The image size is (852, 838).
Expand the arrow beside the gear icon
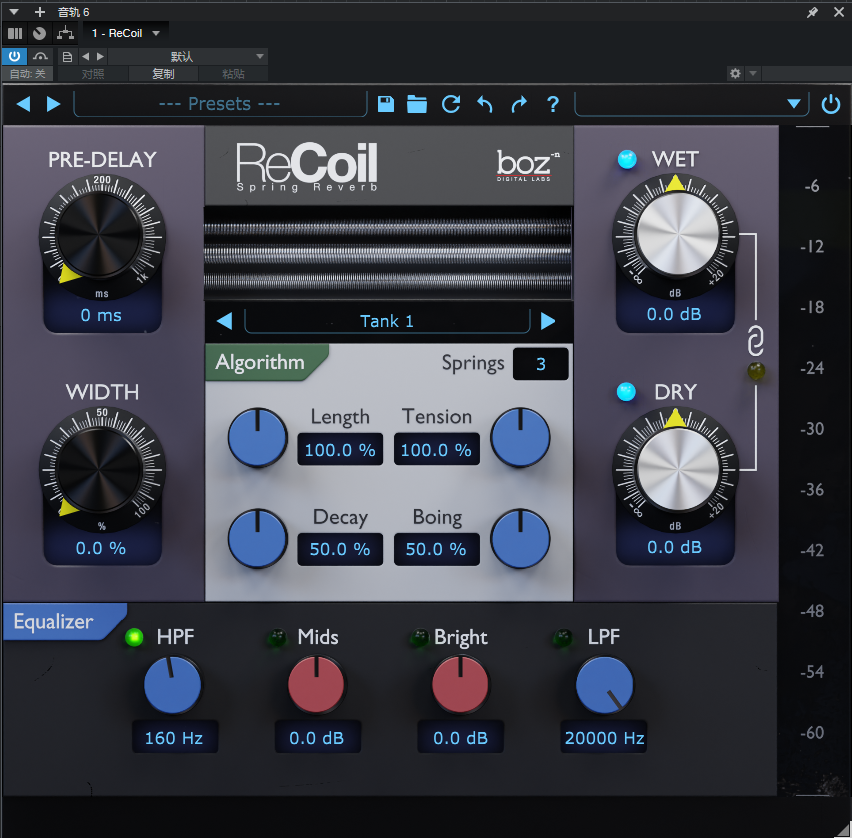pos(753,73)
